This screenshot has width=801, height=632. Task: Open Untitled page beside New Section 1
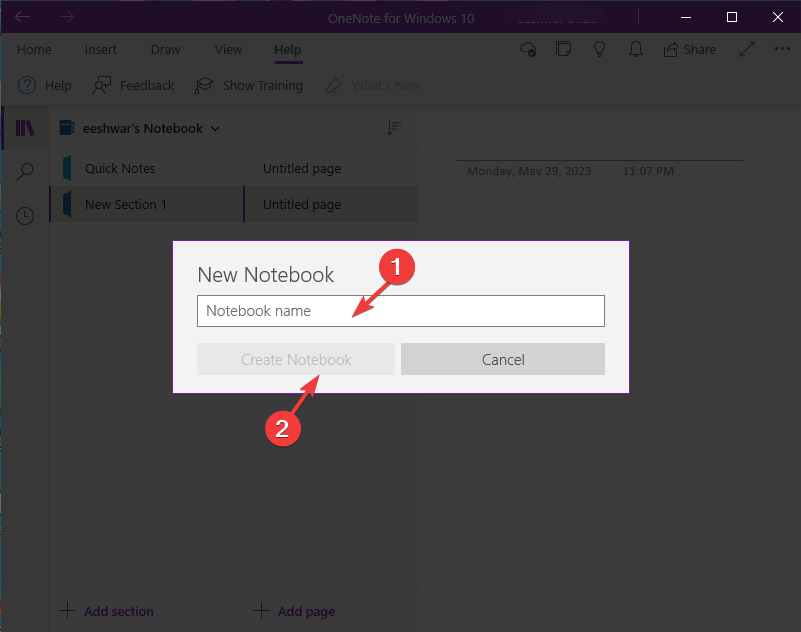click(x=331, y=204)
